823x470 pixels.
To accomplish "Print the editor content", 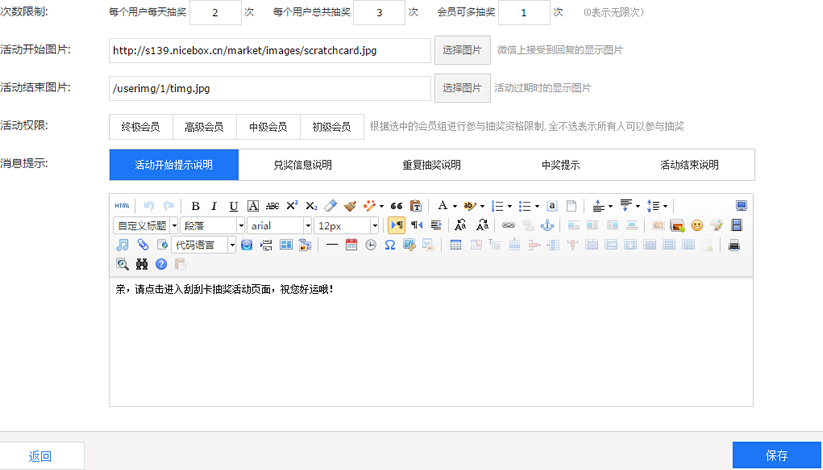I will 734,244.
